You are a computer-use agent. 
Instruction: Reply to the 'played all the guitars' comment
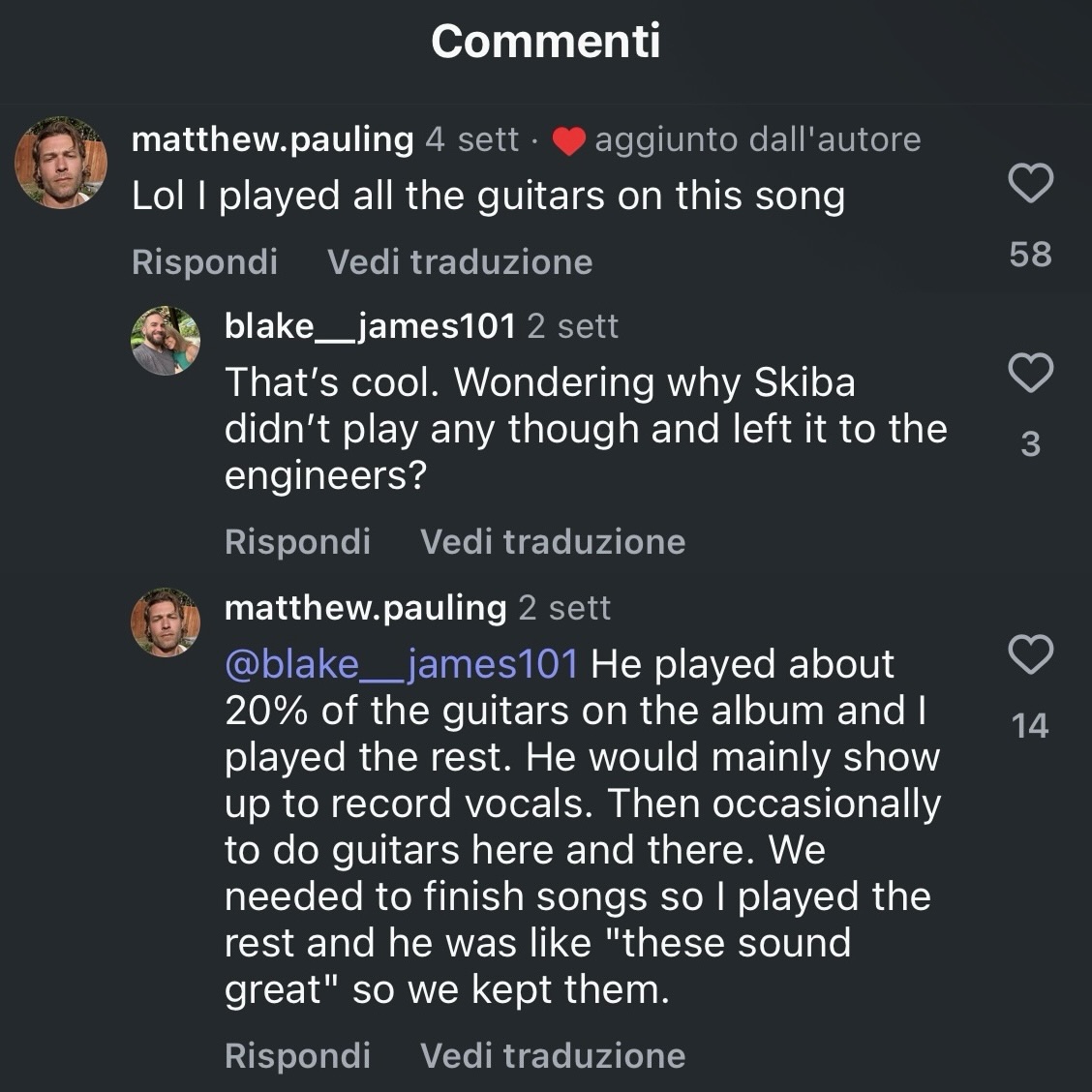(204, 261)
